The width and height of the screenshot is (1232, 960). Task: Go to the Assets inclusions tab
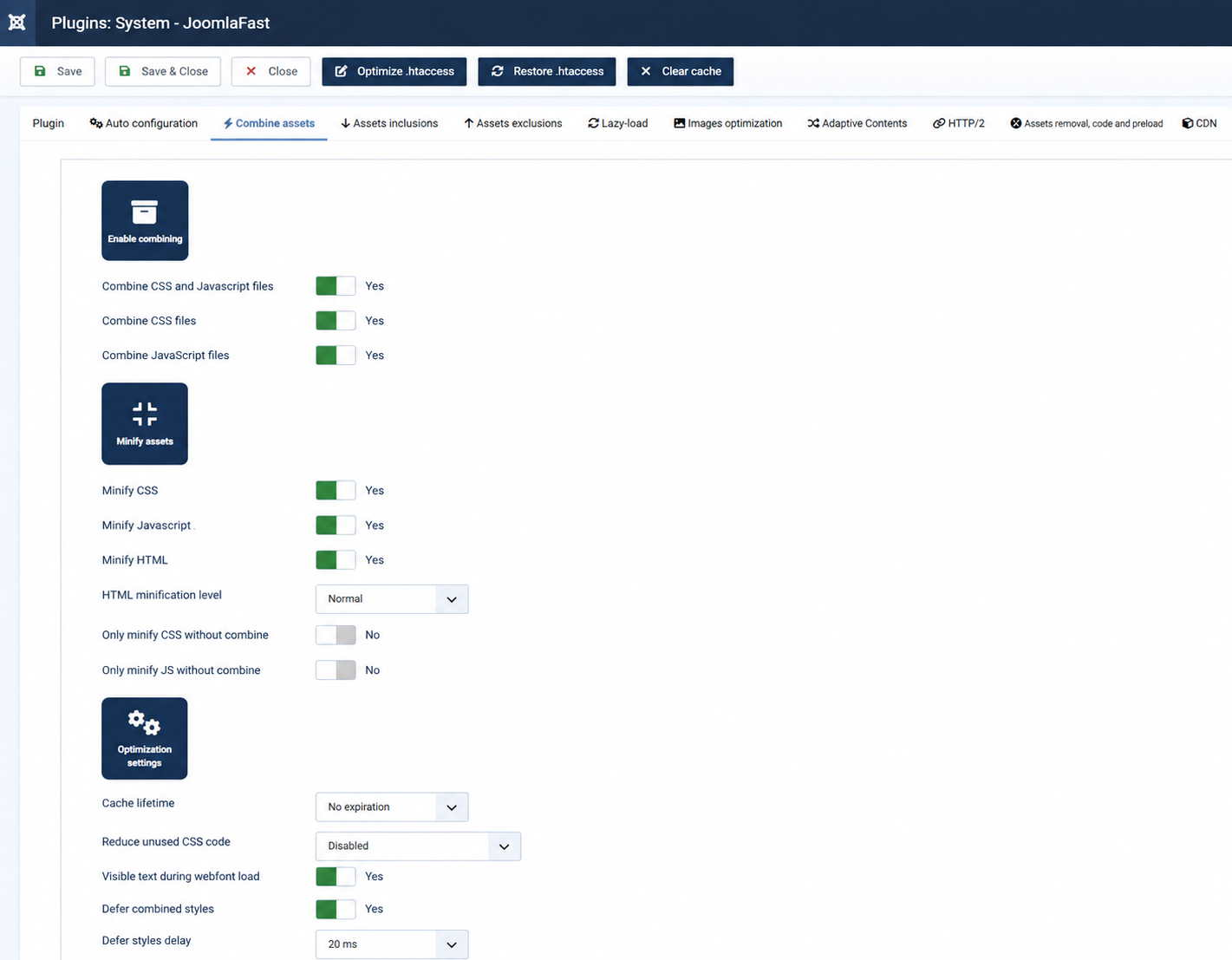(x=389, y=123)
